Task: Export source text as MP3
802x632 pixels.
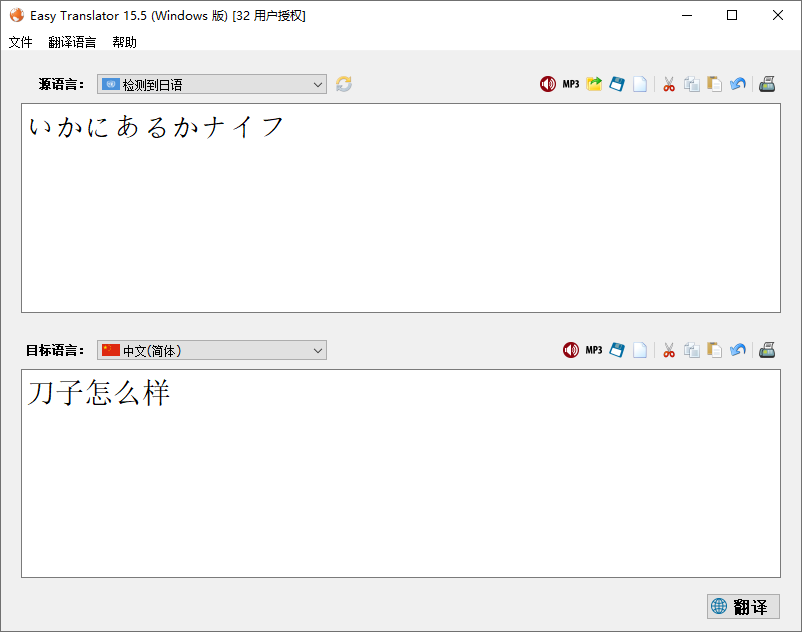Action: (570, 84)
